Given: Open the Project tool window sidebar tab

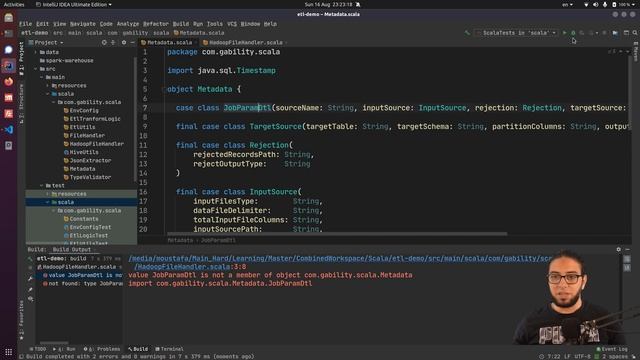Looking at the screenshot, I should coord(22,58).
